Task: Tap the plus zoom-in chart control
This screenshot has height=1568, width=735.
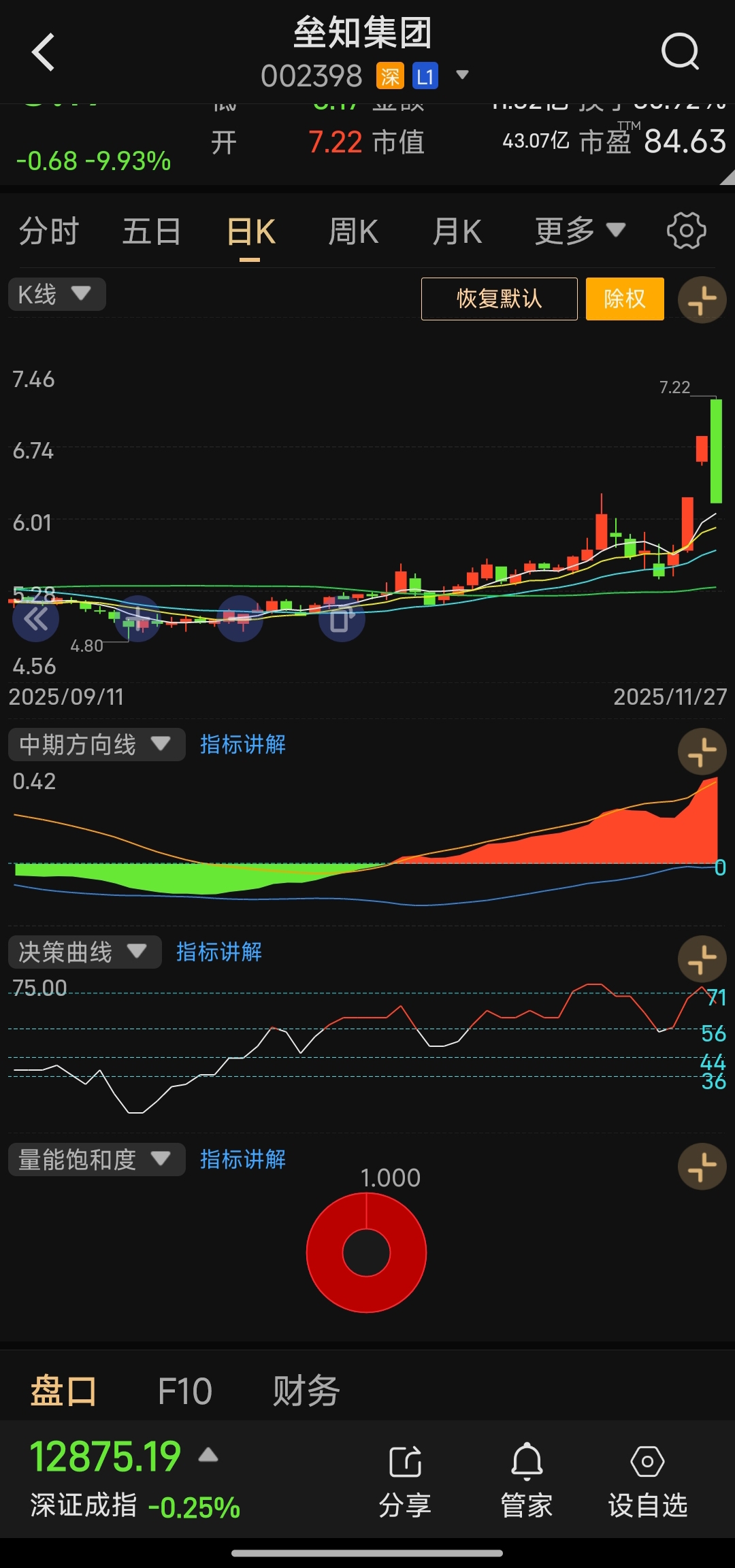Action: pyautogui.click(x=137, y=619)
